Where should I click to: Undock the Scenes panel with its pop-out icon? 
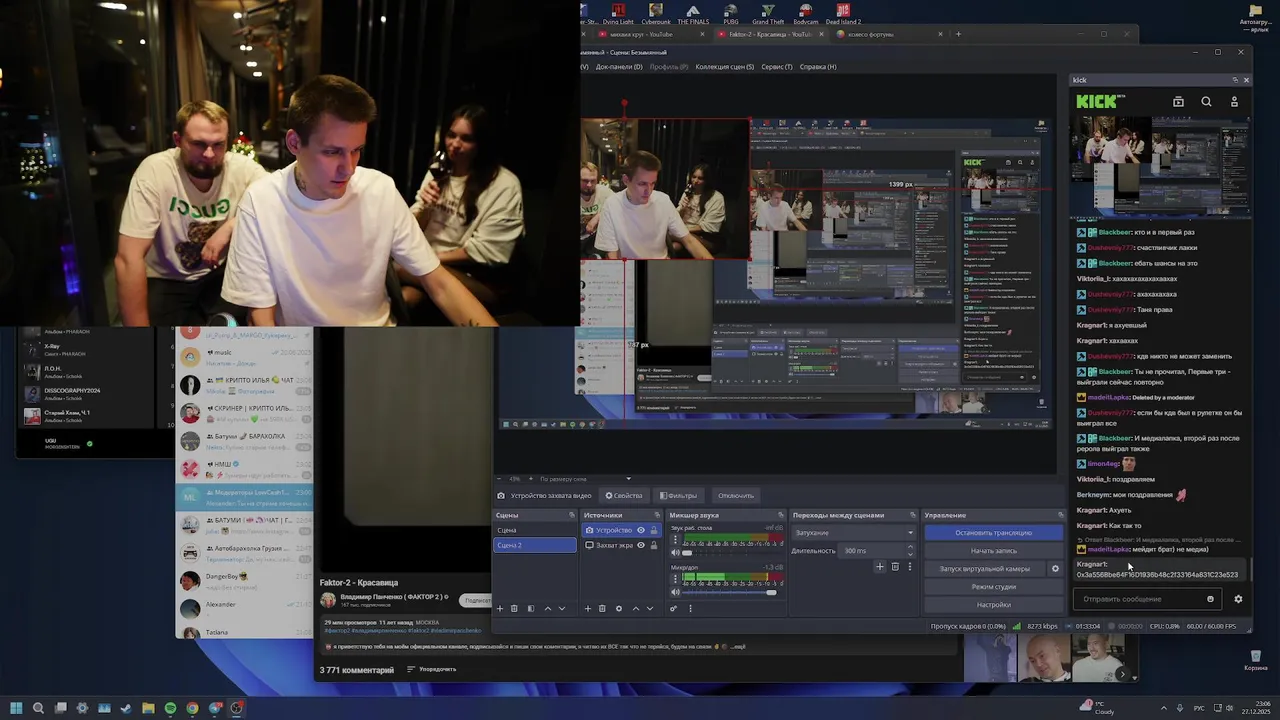572,515
